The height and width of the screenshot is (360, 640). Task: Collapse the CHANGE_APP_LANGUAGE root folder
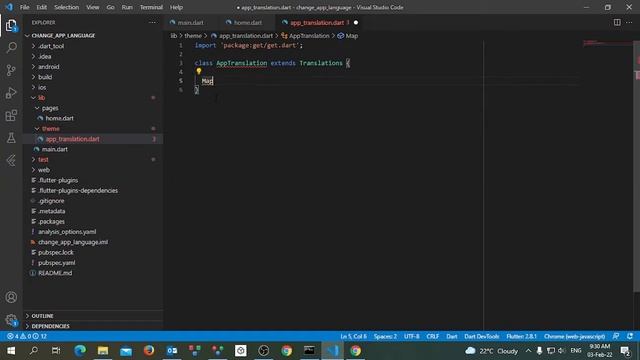click(63, 36)
